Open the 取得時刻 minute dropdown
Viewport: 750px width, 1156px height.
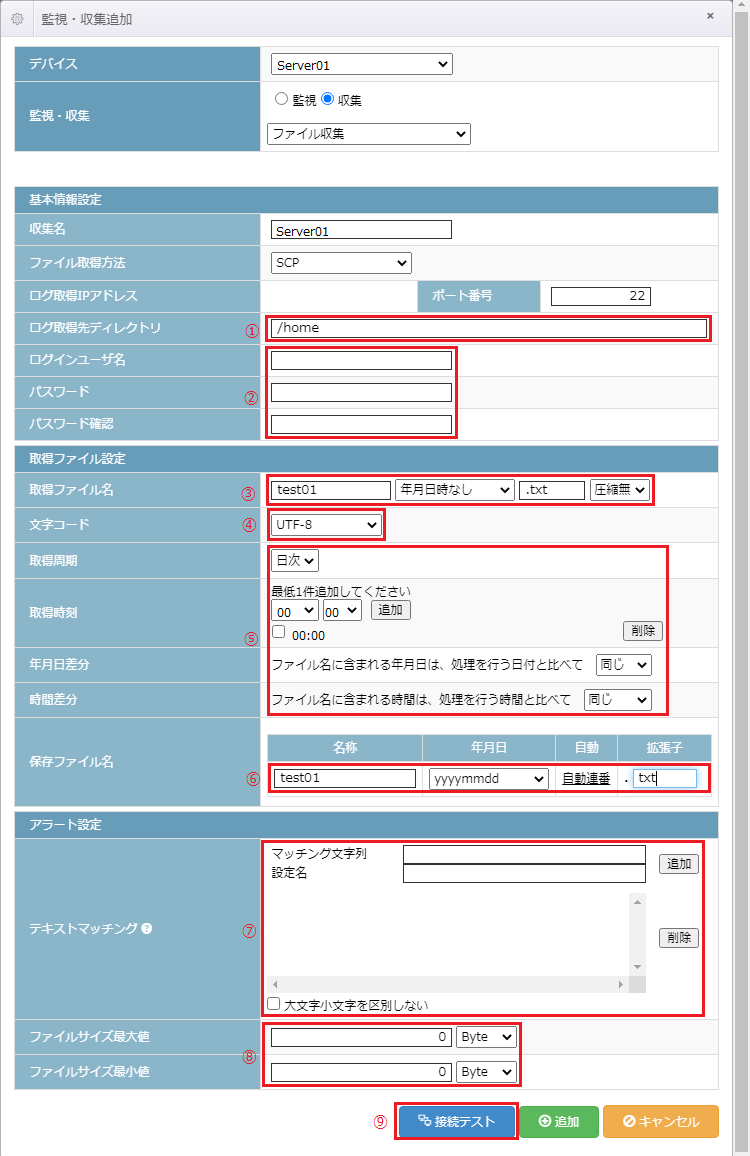(342, 611)
